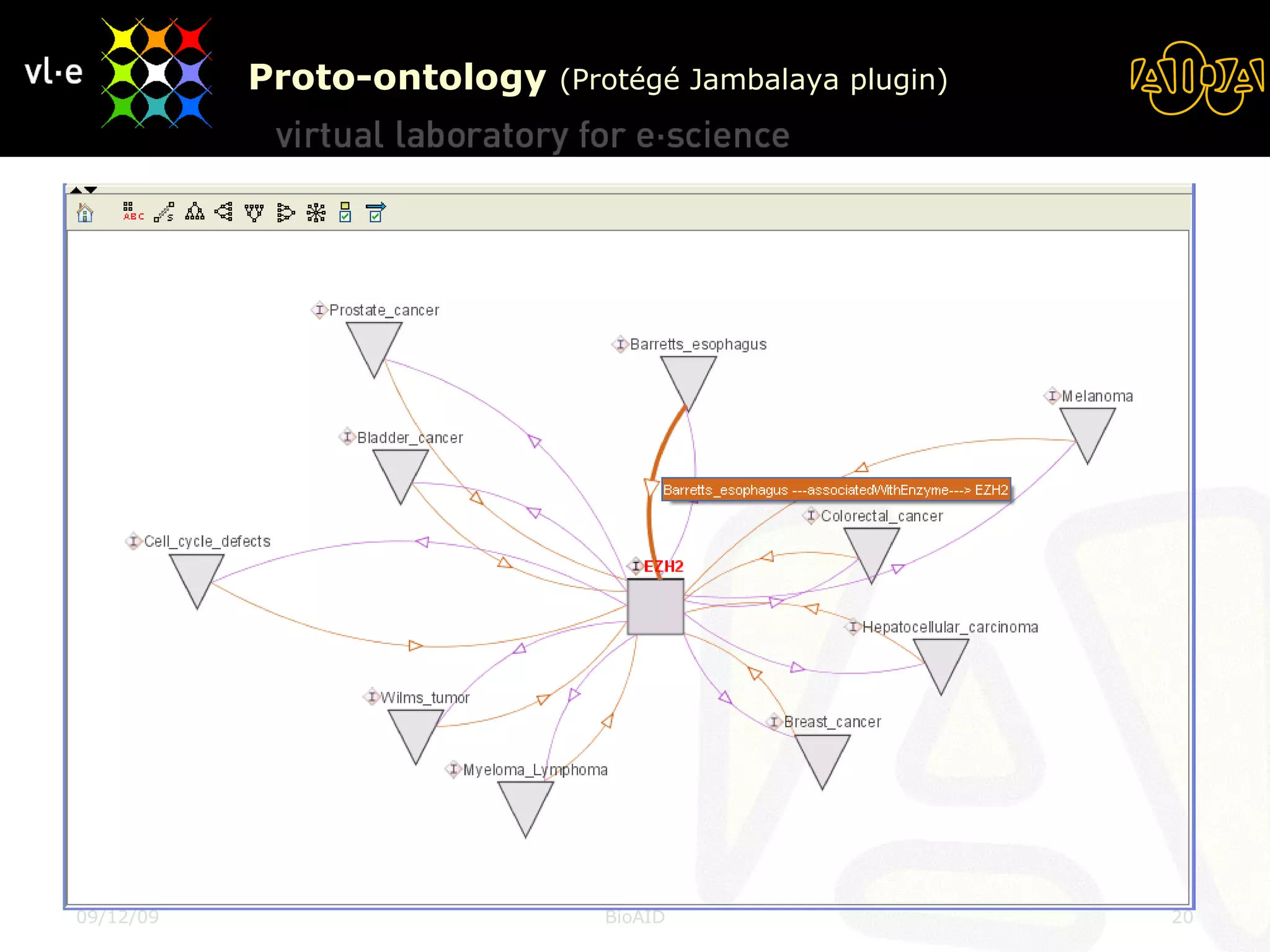The height and width of the screenshot is (952, 1270).
Task: Click the Hepatocellular_carcinoma label text
Action: (x=950, y=627)
